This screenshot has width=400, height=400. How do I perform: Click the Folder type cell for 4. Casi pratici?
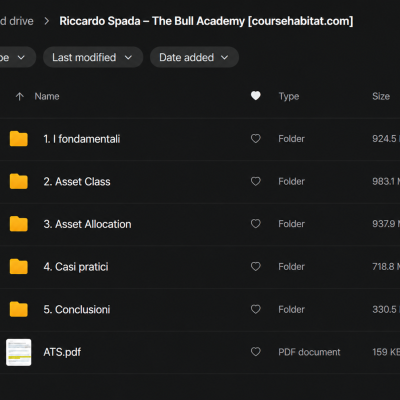click(x=292, y=267)
